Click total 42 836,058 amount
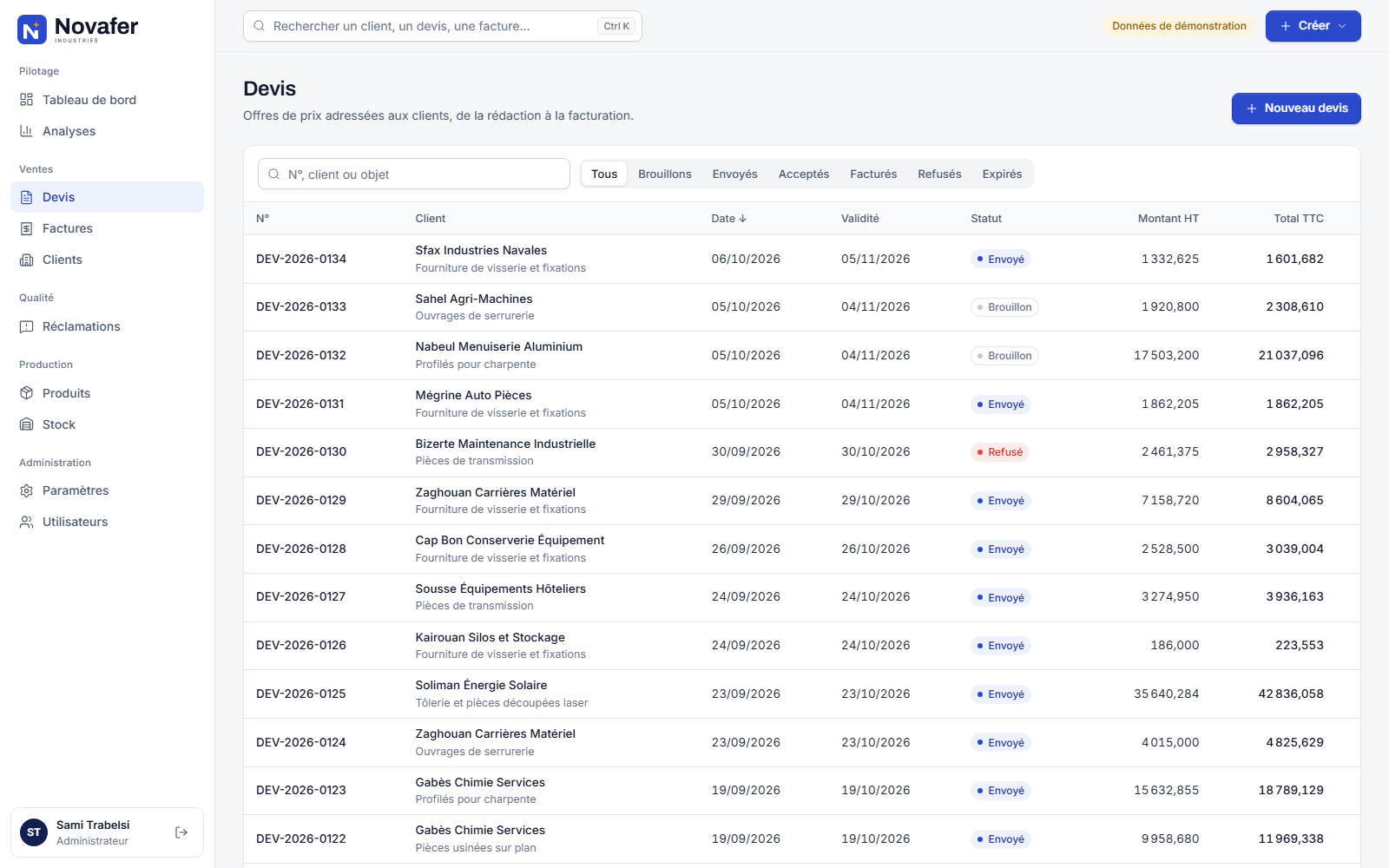Image resolution: width=1389 pixels, height=868 pixels. pos(1291,694)
